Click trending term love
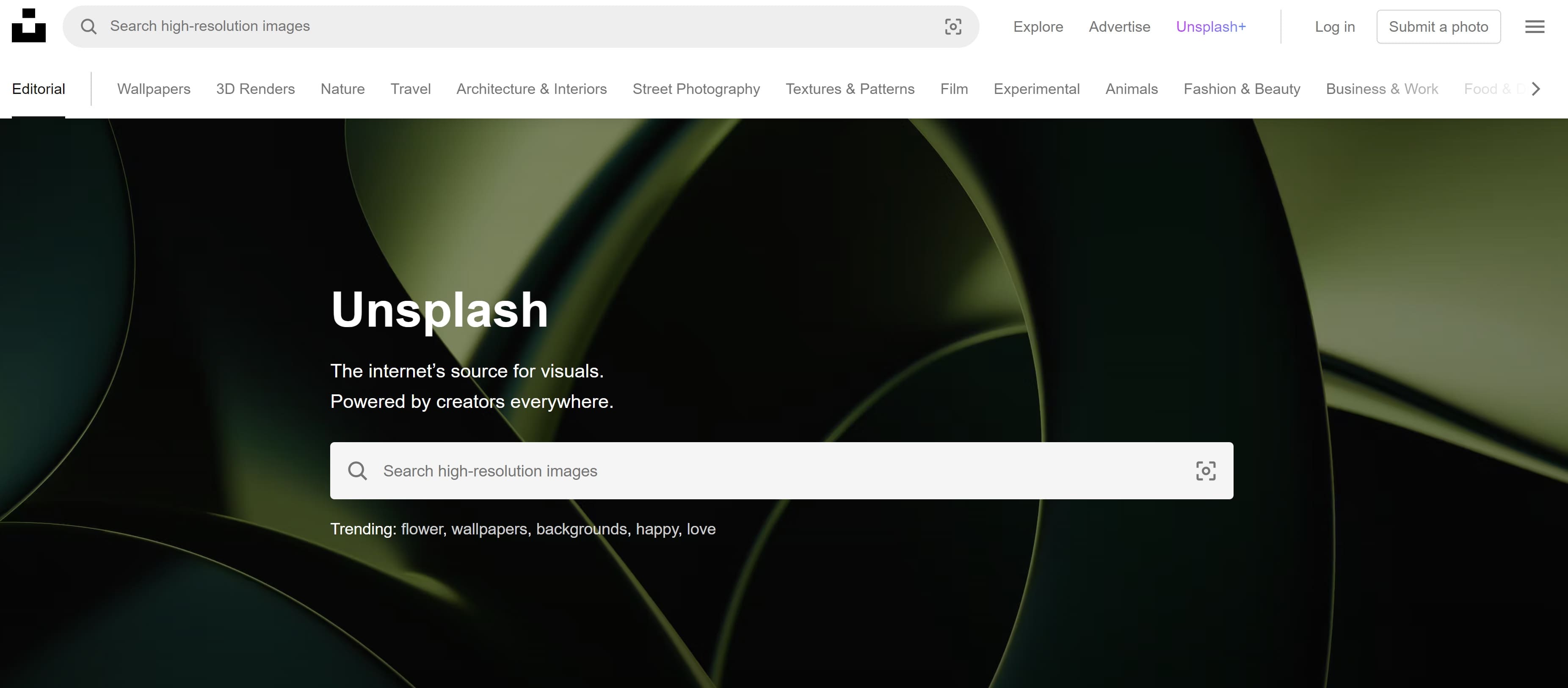Screen dimensions: 1568x688 701,529
